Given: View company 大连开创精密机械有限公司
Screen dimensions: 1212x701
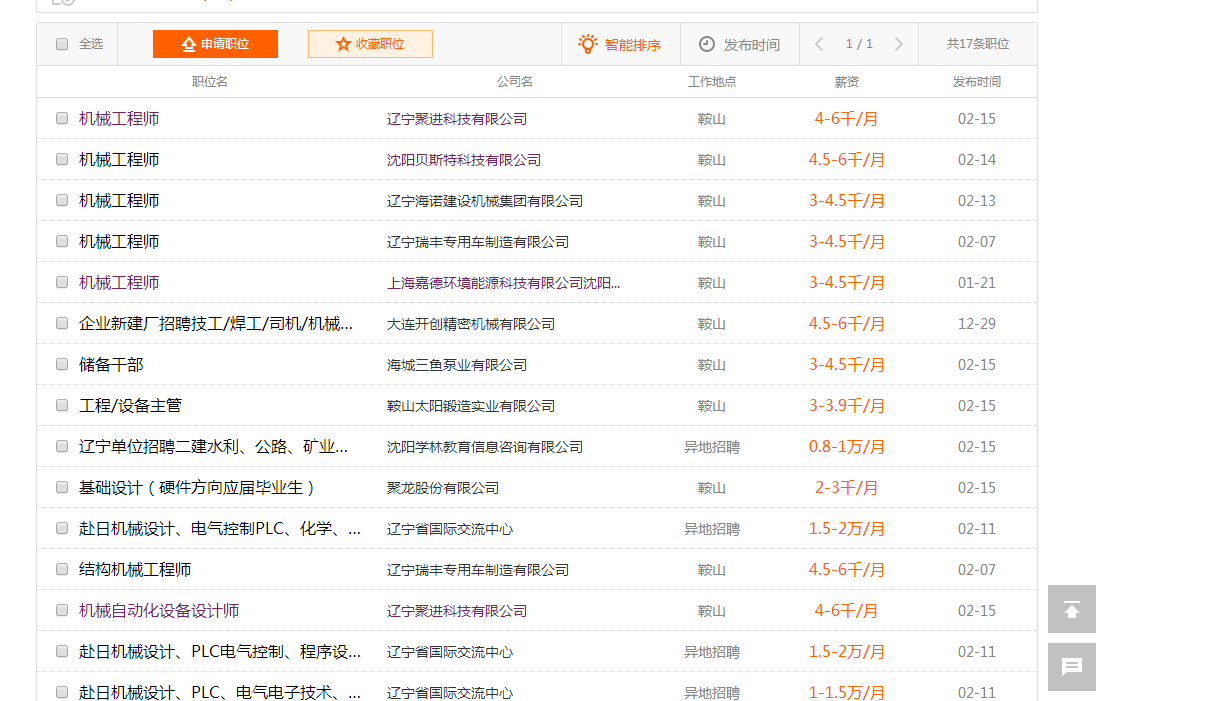Looking at the screenshot, I should coord(471,324).
